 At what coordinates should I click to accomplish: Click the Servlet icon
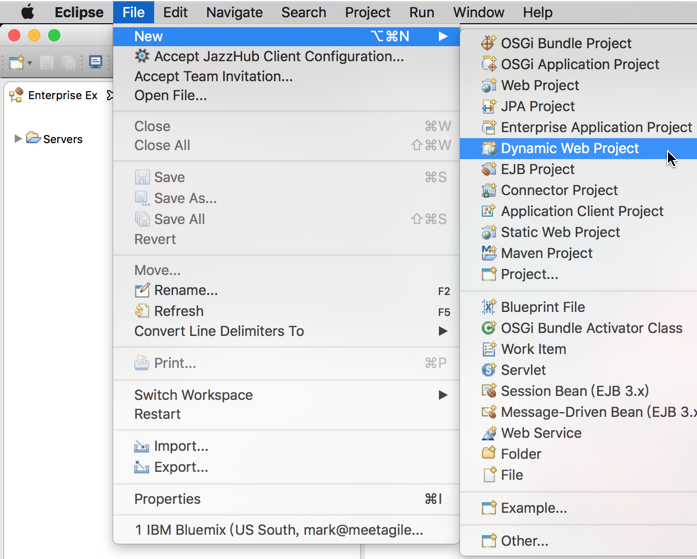[x=489, y=370]
